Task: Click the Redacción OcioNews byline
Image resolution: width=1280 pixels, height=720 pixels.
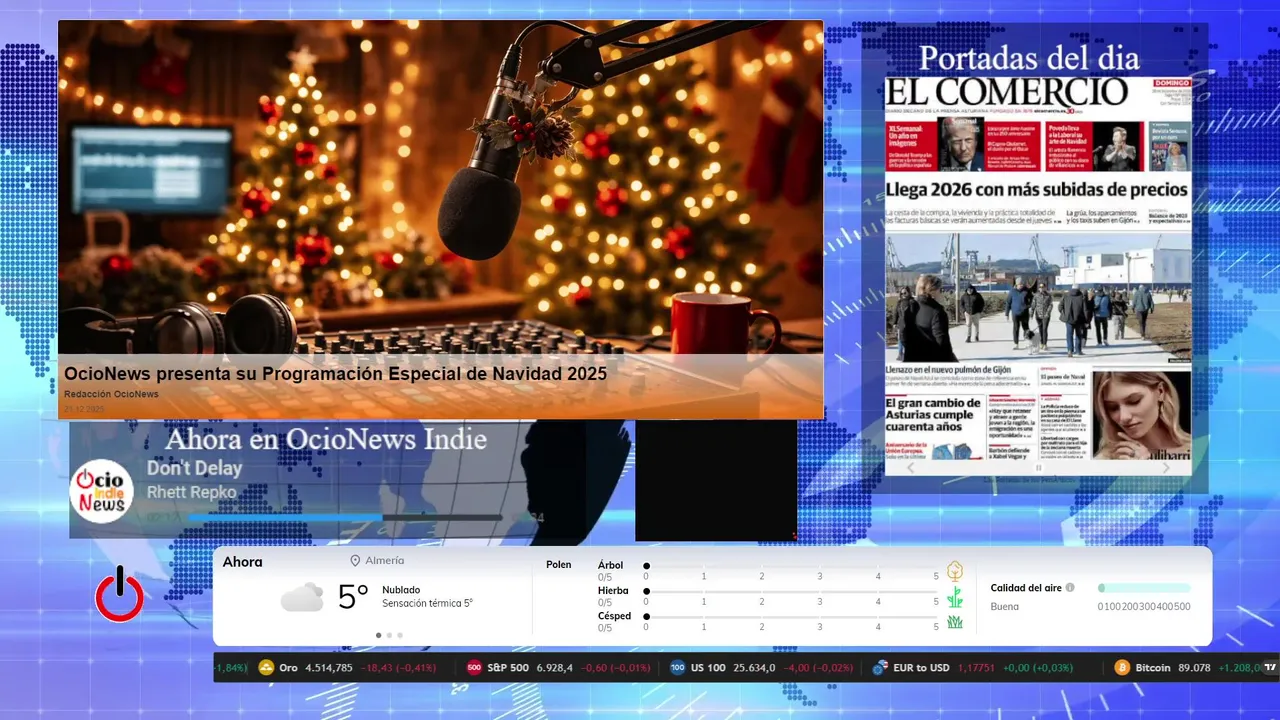Action: [111, 394]
